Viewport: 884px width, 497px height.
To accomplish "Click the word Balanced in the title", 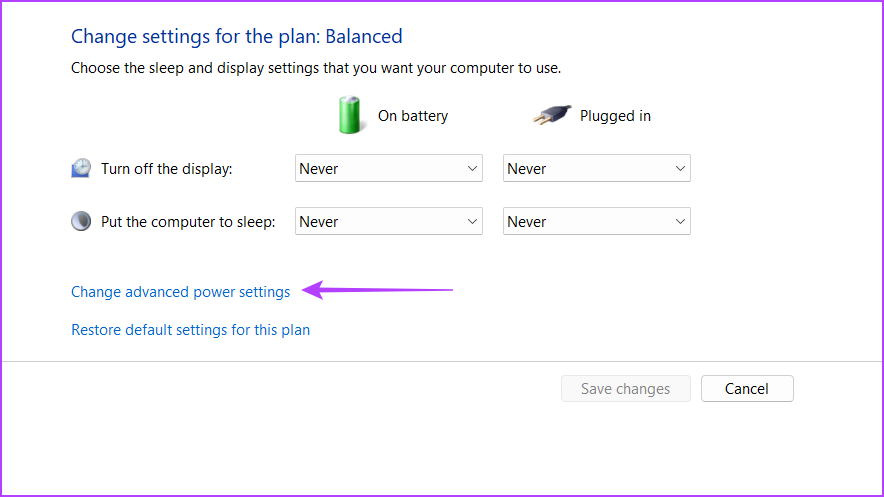I will [364, 36].
